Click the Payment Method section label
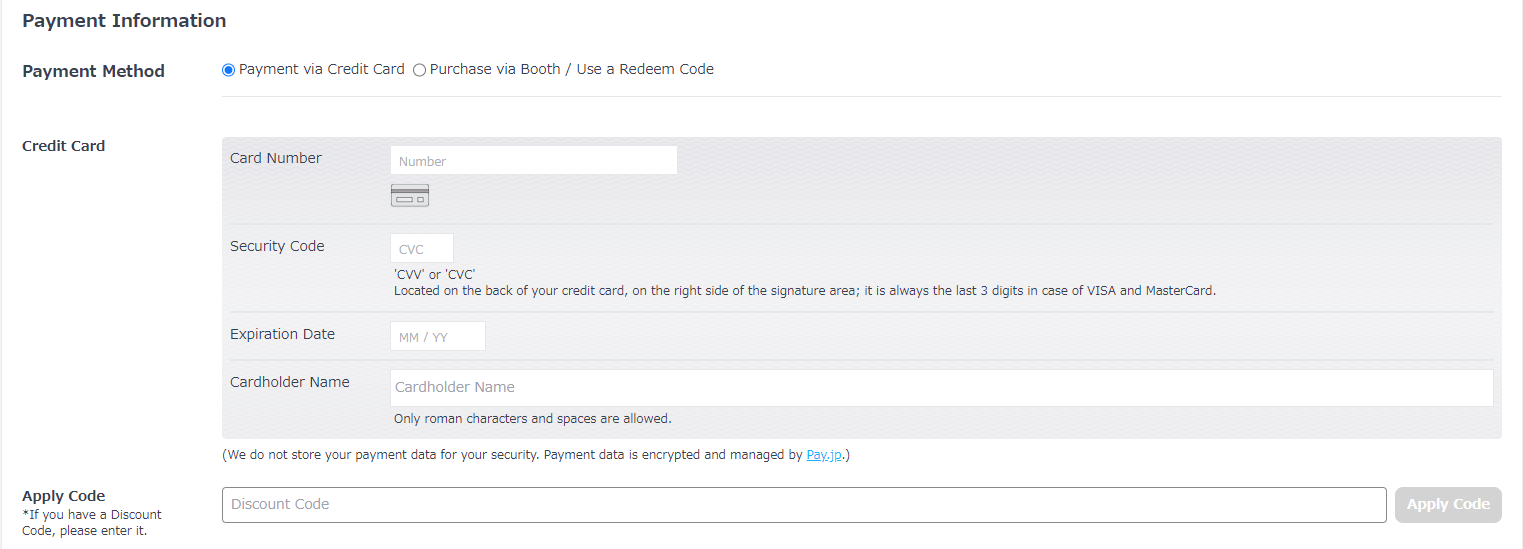This screenshot has height=549, width=1523. pos(93,71)
